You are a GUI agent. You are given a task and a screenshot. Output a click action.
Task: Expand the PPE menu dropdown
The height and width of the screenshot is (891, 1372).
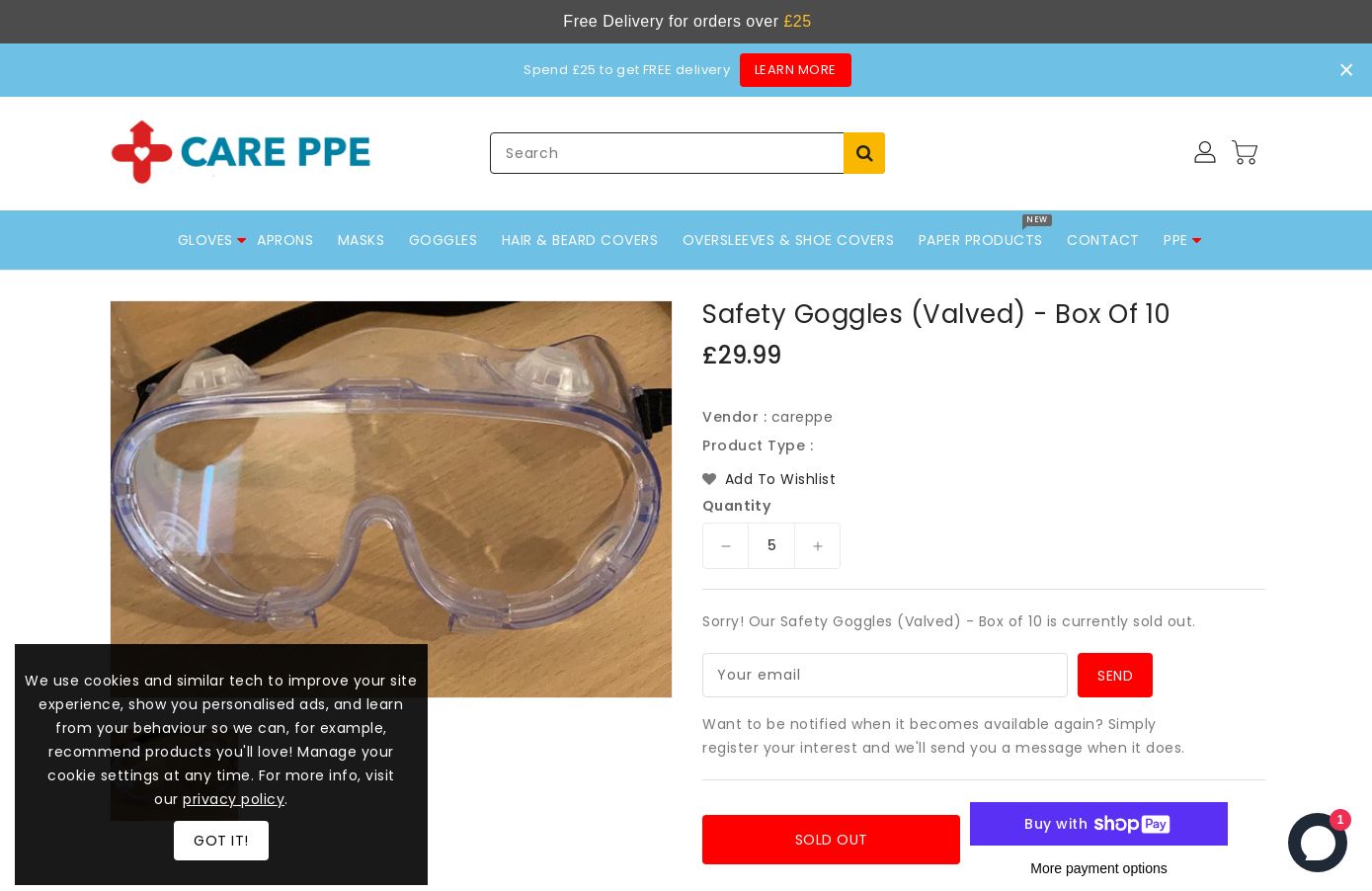(x=1196, y=241)
